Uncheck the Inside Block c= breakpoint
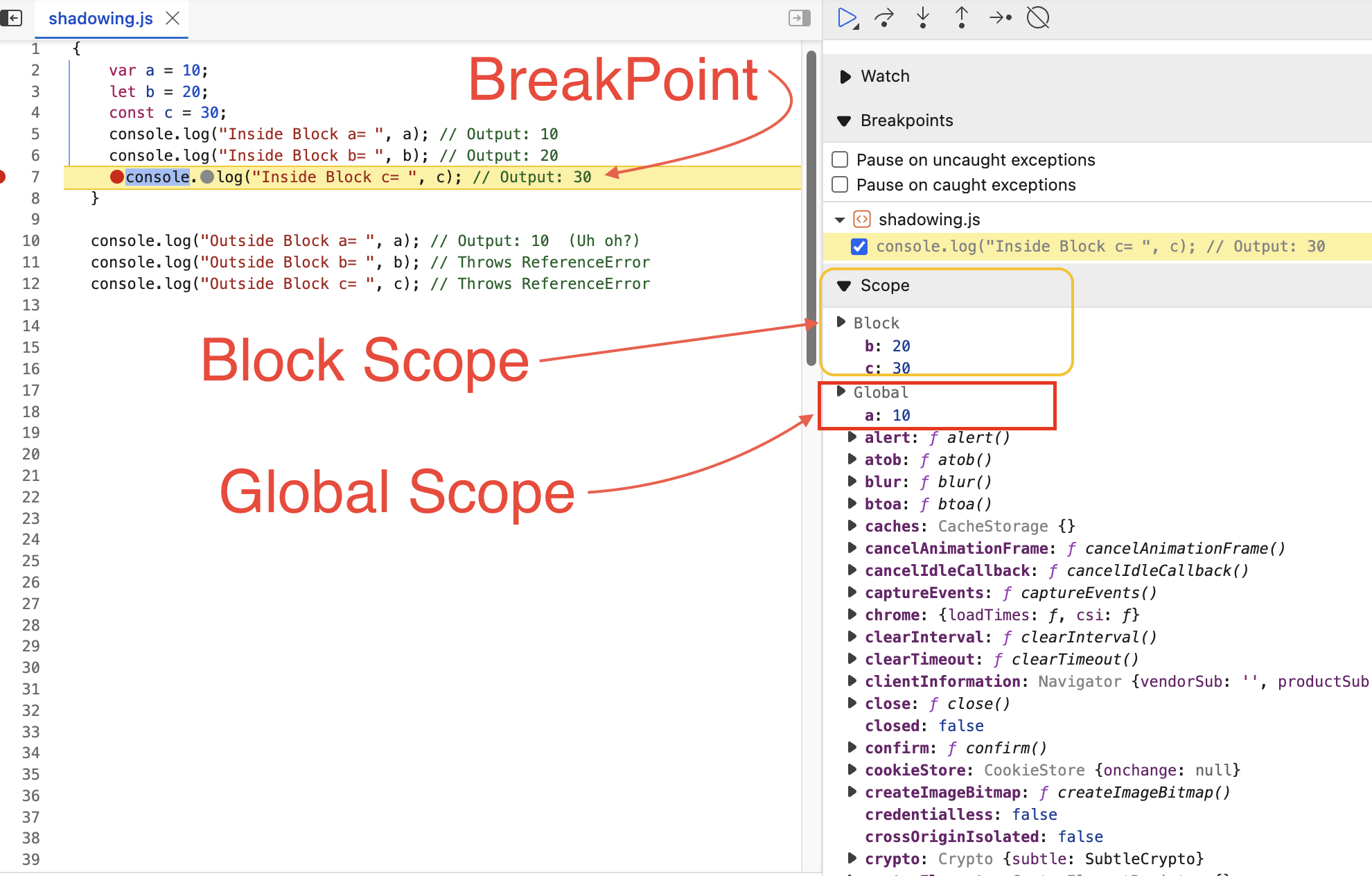Image resolution: width=1372 pixels, height=876 pixels. [x=859, y=247]
